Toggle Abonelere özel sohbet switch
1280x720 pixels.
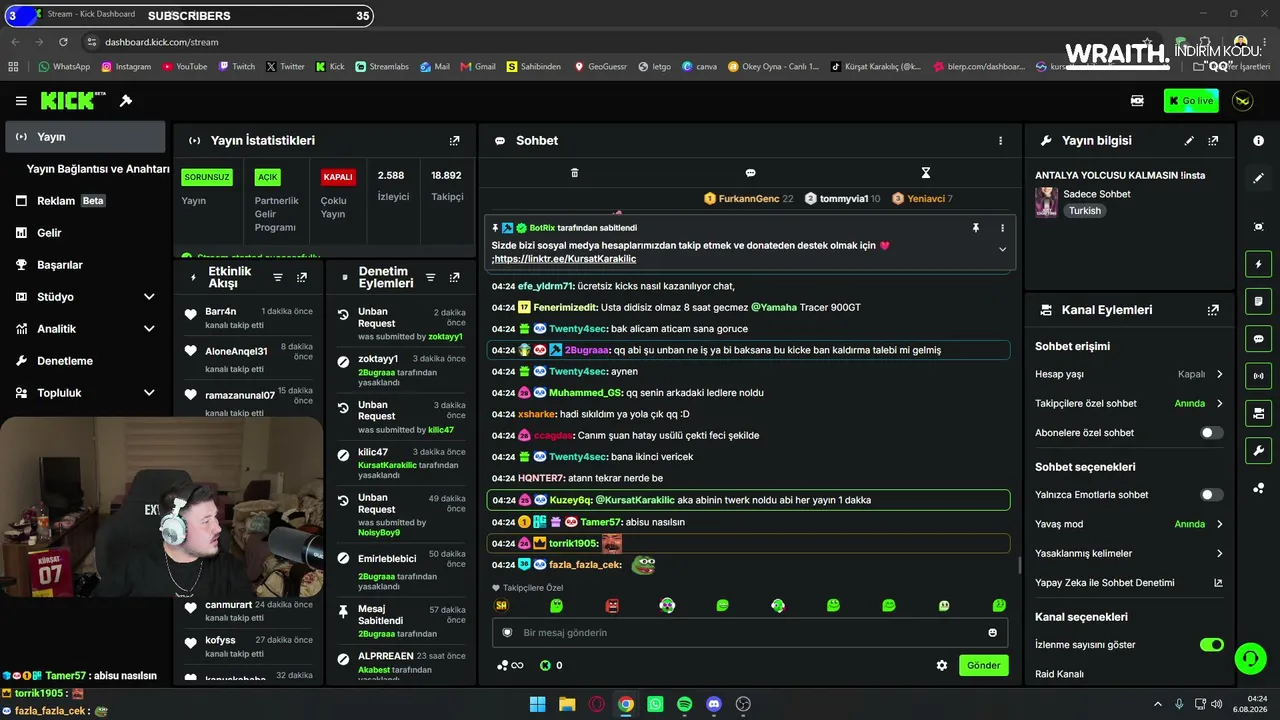click(x=1211, y=433)
